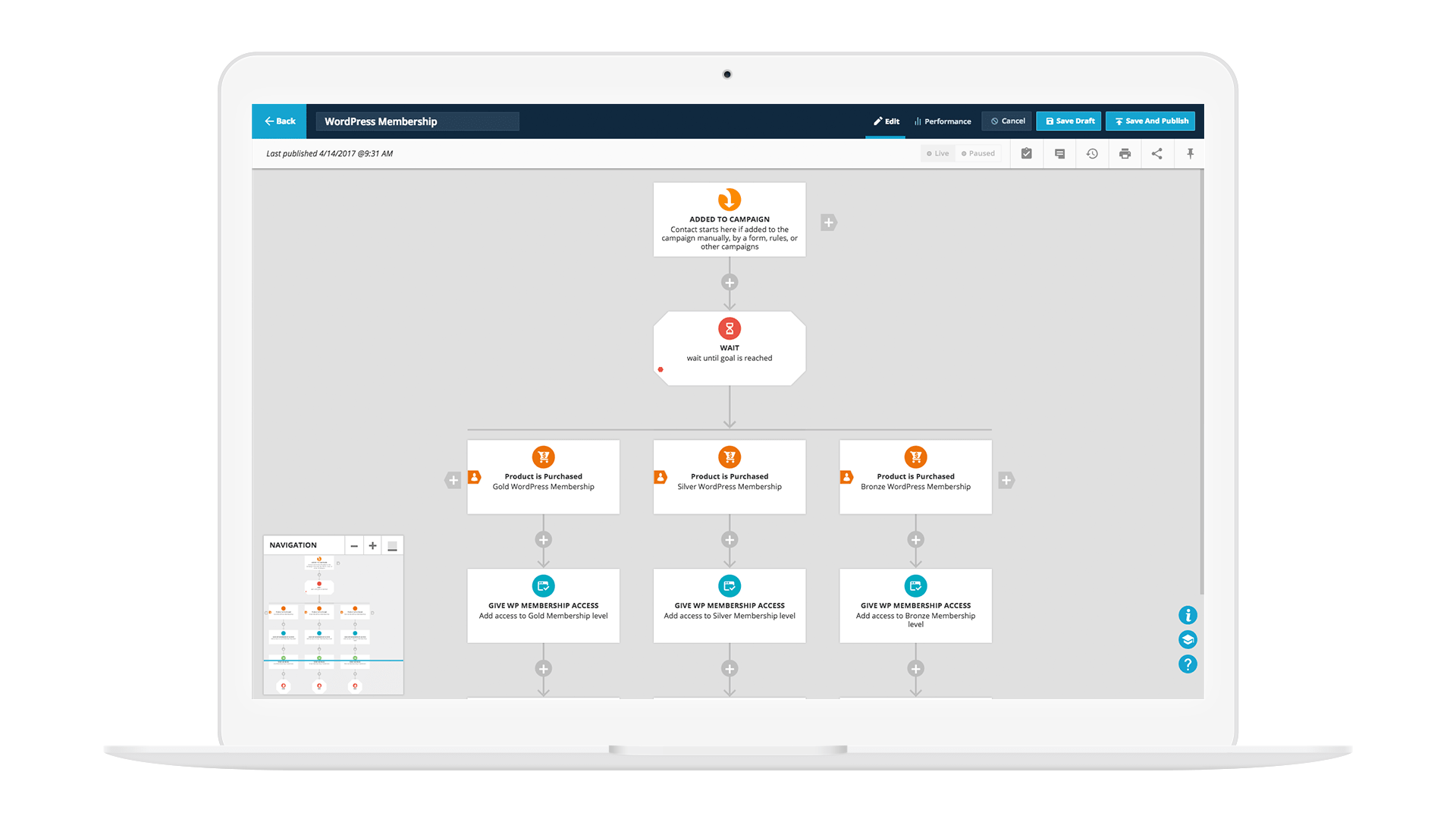Switch to the Performance tab
Image resolution: width=1456 pixels, height=819 pixels.
pyautogui.click(x=943, y=121)
